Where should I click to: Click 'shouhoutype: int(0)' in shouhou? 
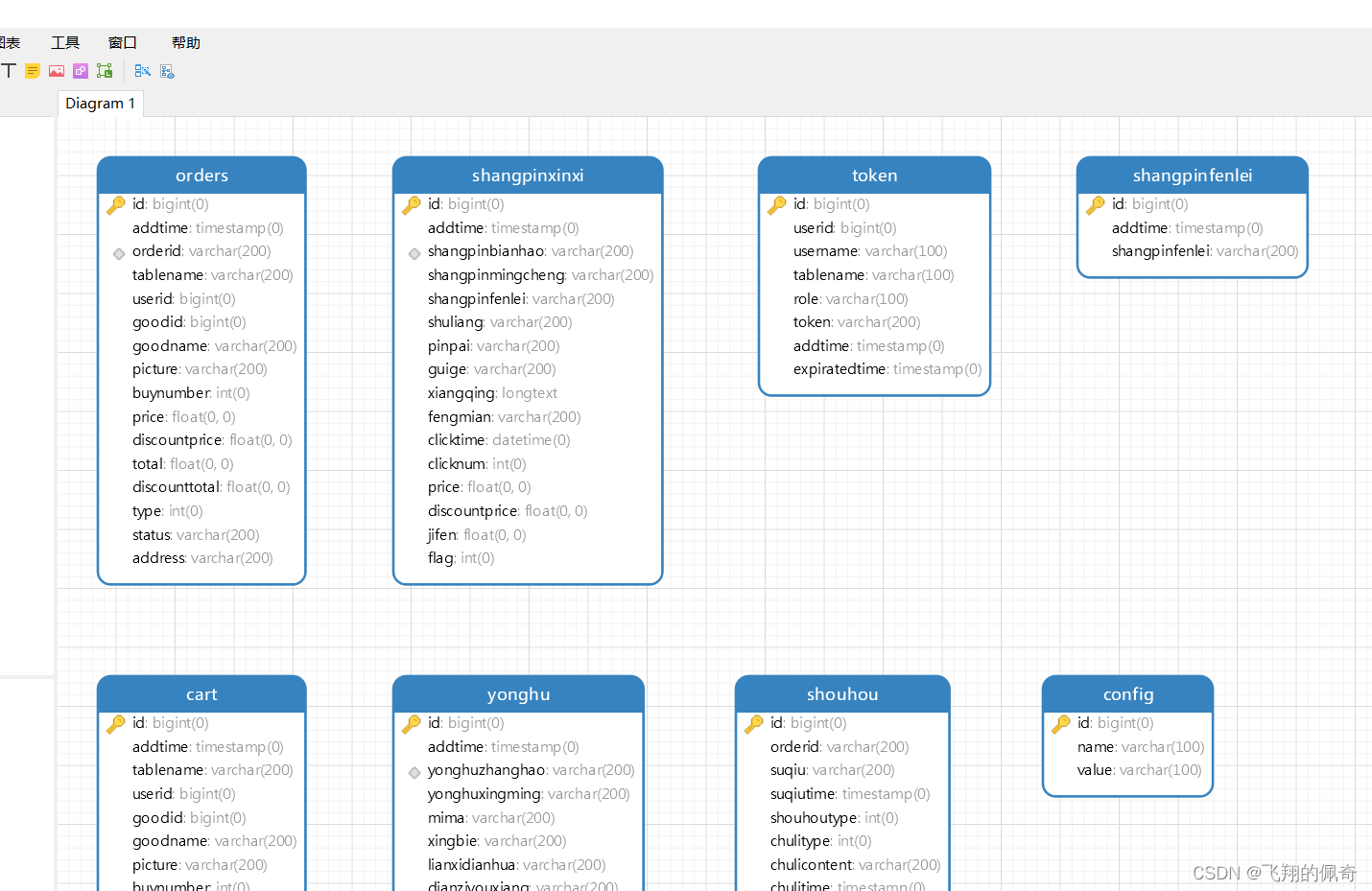[x=834, y=818]
